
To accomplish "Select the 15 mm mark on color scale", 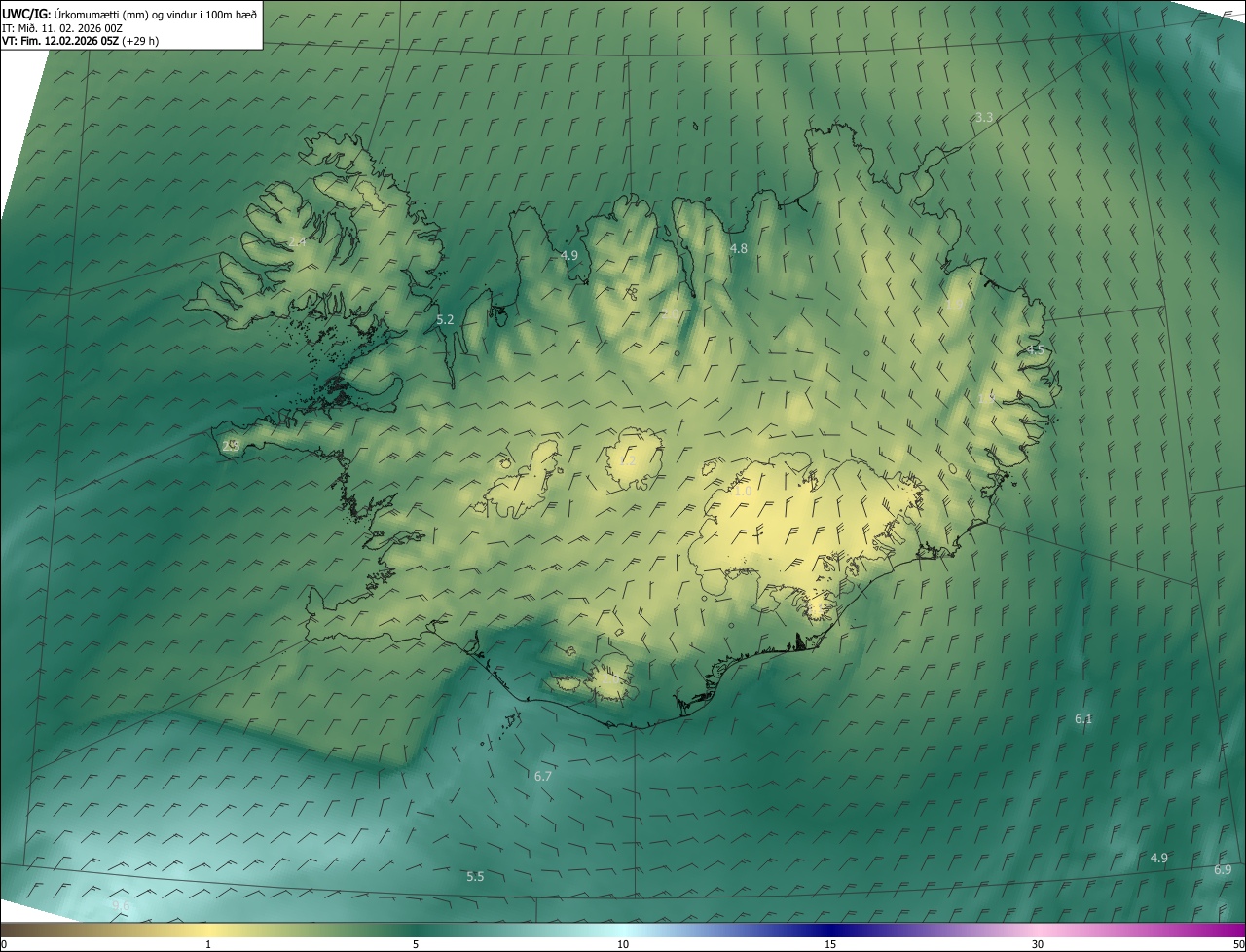I will (x=830, y=944).
